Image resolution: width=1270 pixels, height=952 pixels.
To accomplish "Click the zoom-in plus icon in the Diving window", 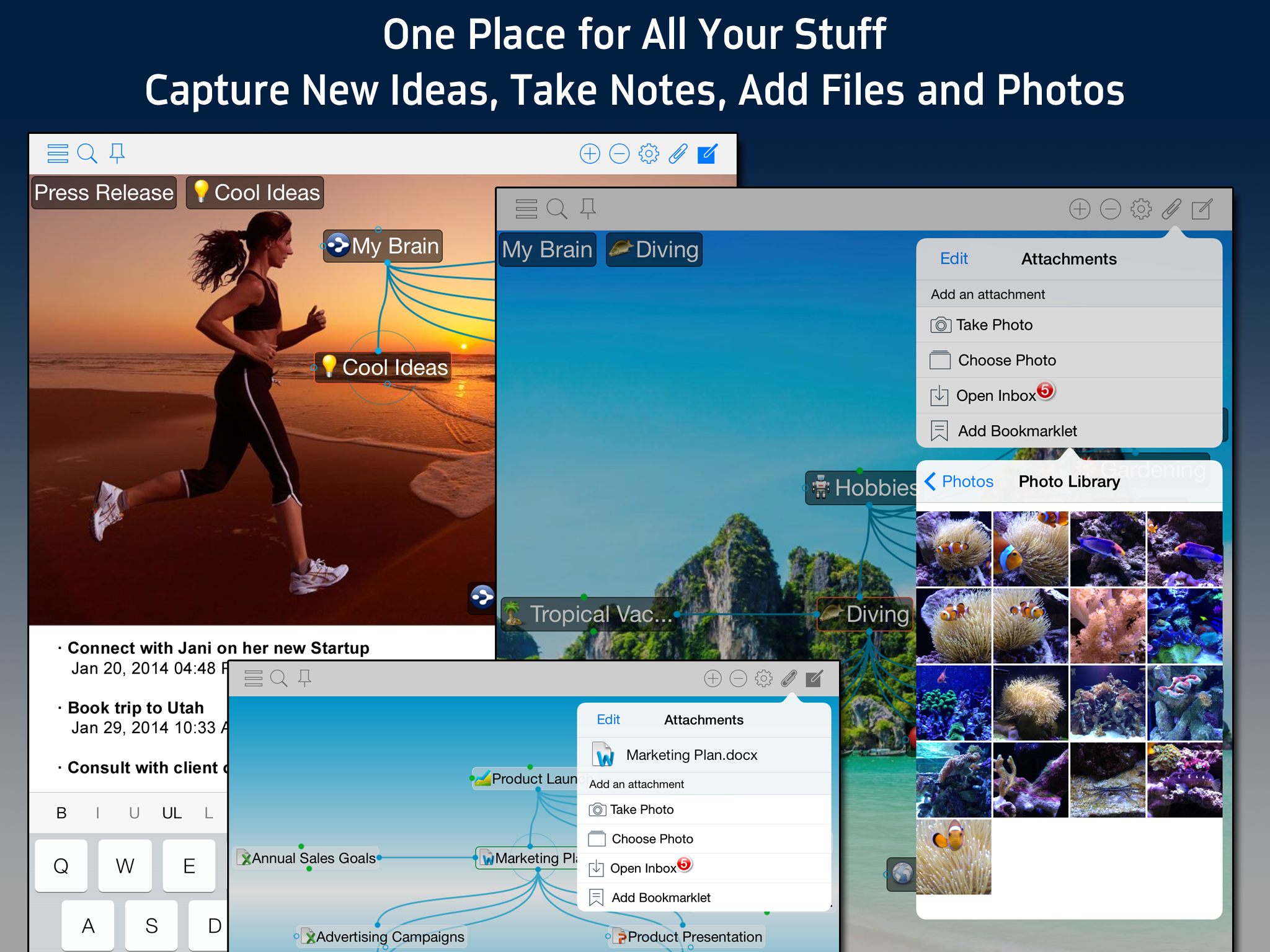I will pyautogui.click(x=1080, y=209).
